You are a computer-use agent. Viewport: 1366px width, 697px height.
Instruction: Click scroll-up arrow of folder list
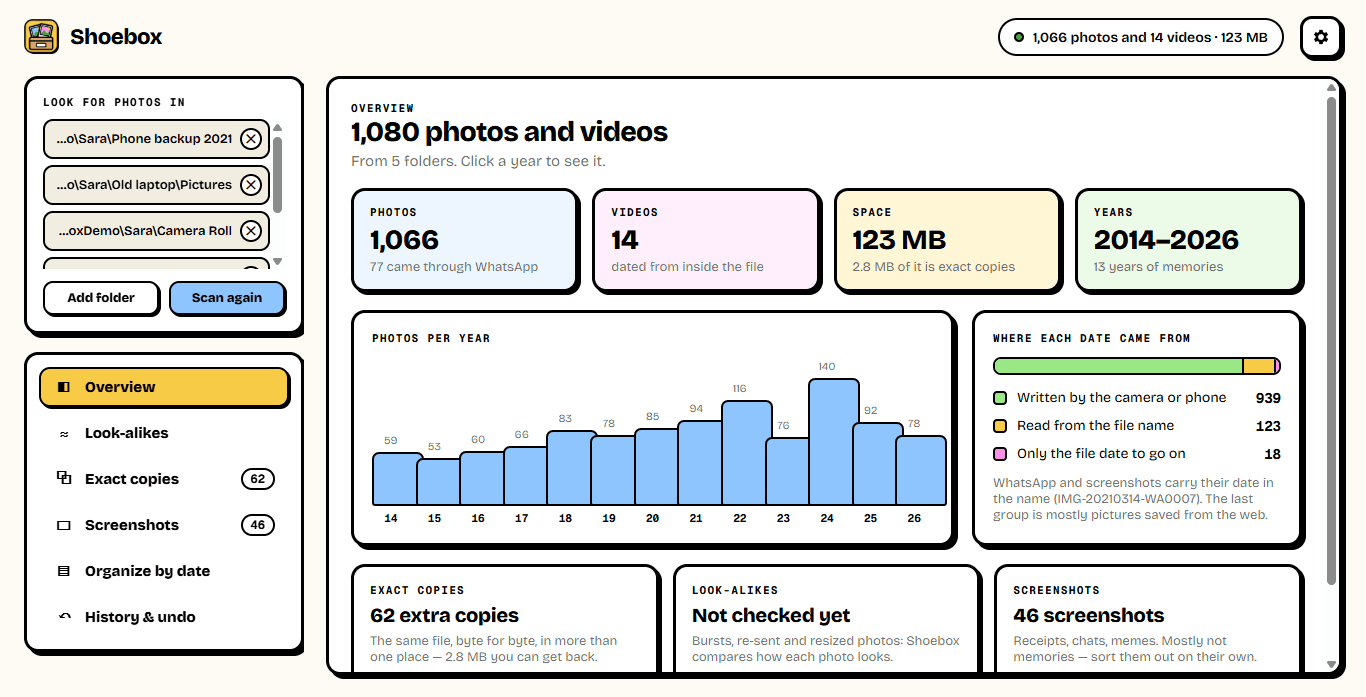tap(277, 127)
